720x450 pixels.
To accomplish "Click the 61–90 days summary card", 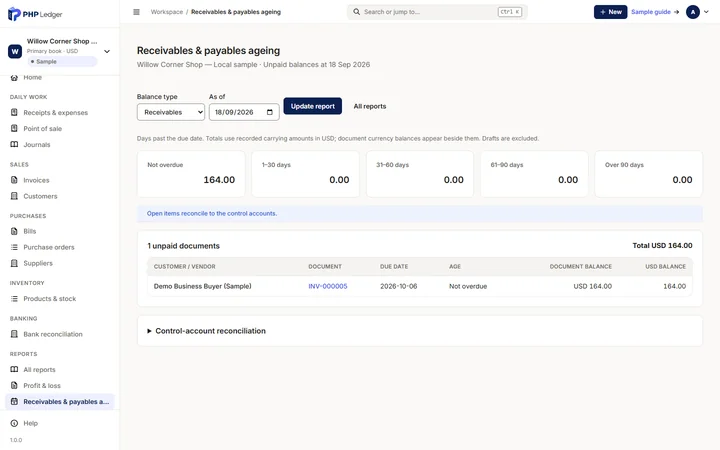I will tap(534, 174).
